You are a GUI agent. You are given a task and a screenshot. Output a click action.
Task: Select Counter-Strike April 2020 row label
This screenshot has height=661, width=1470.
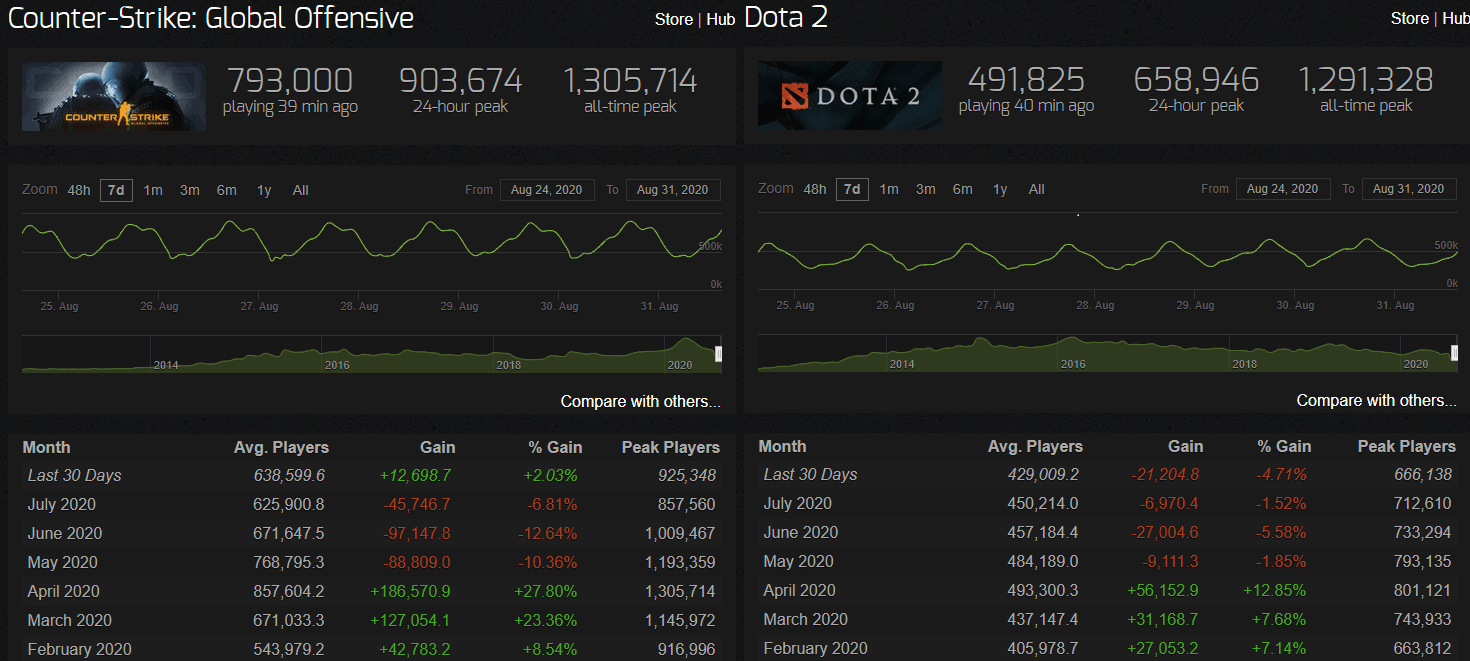pos(64,591)
